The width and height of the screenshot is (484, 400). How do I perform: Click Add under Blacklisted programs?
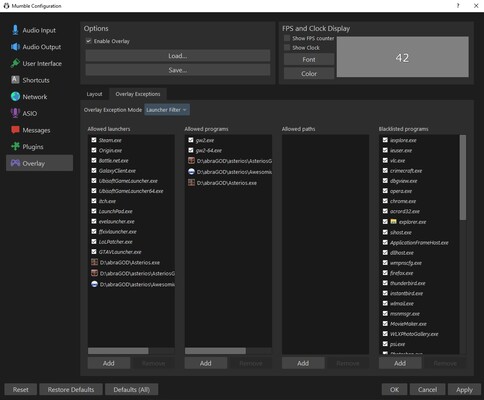point(400,363)
